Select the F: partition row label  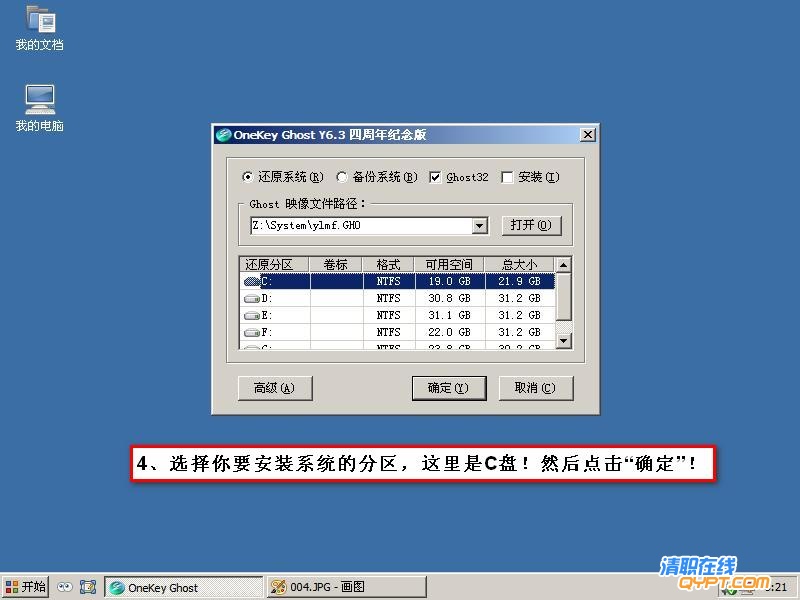[267, 333]
